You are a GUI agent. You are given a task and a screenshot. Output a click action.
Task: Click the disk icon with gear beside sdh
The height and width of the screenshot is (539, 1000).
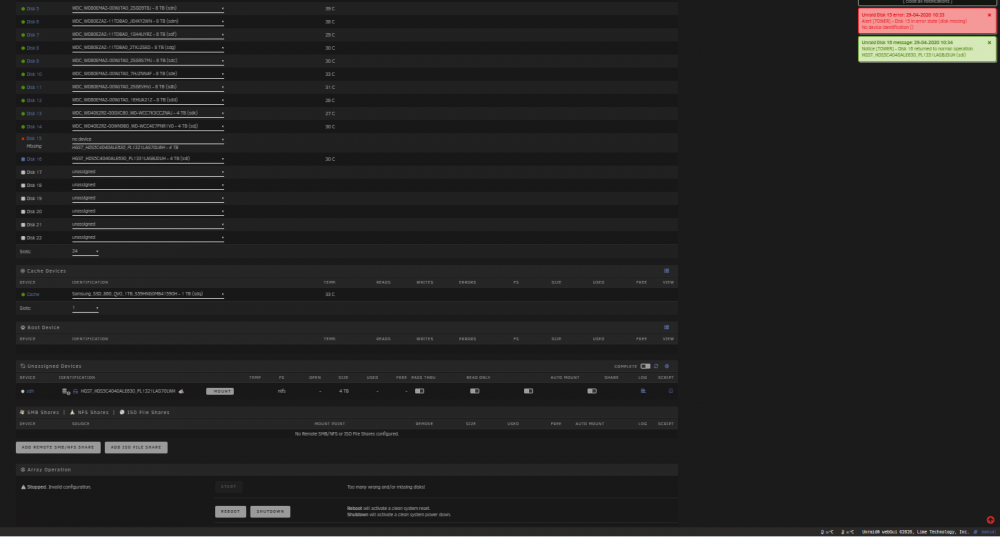66,392
